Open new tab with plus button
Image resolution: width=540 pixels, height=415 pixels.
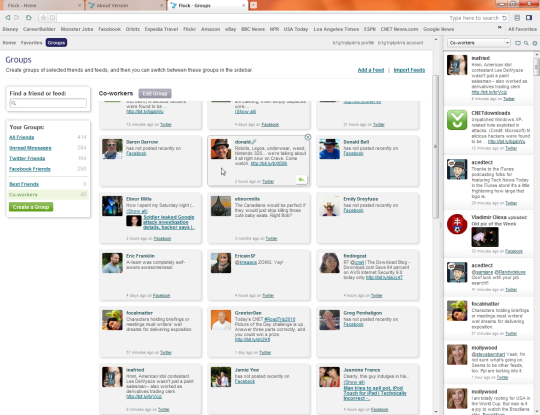[x=253, y=5]
